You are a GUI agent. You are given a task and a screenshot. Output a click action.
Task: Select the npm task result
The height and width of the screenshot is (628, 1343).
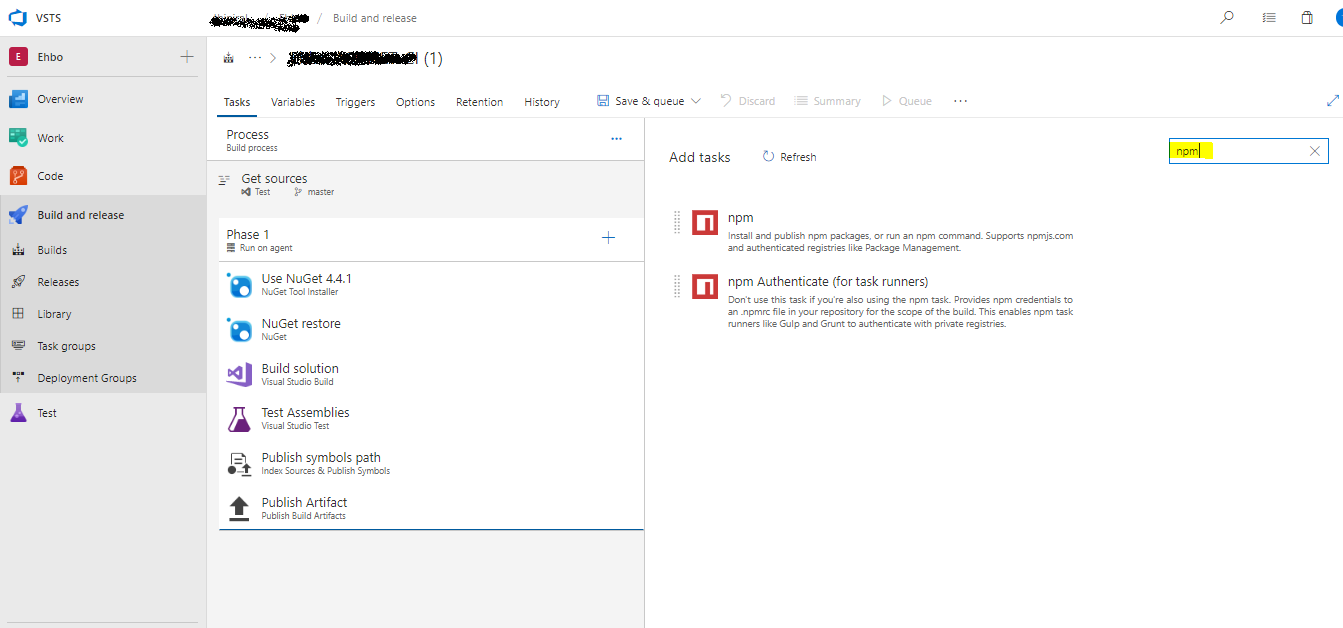873,232
